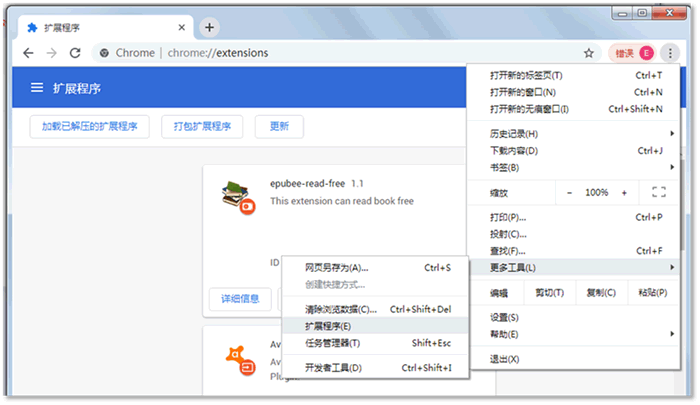
Task: Click the fullscreen icon in zoom row
Action: coord(658,192)
